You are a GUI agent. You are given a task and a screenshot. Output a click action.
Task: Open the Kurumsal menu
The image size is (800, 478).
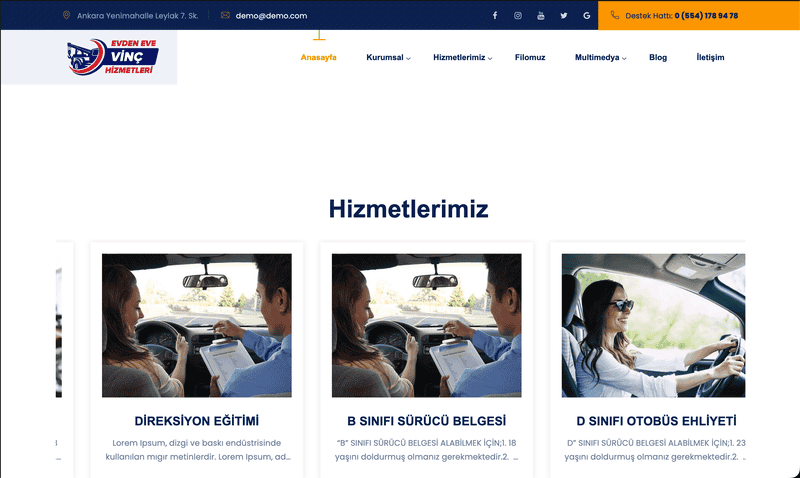coord(385,57)
